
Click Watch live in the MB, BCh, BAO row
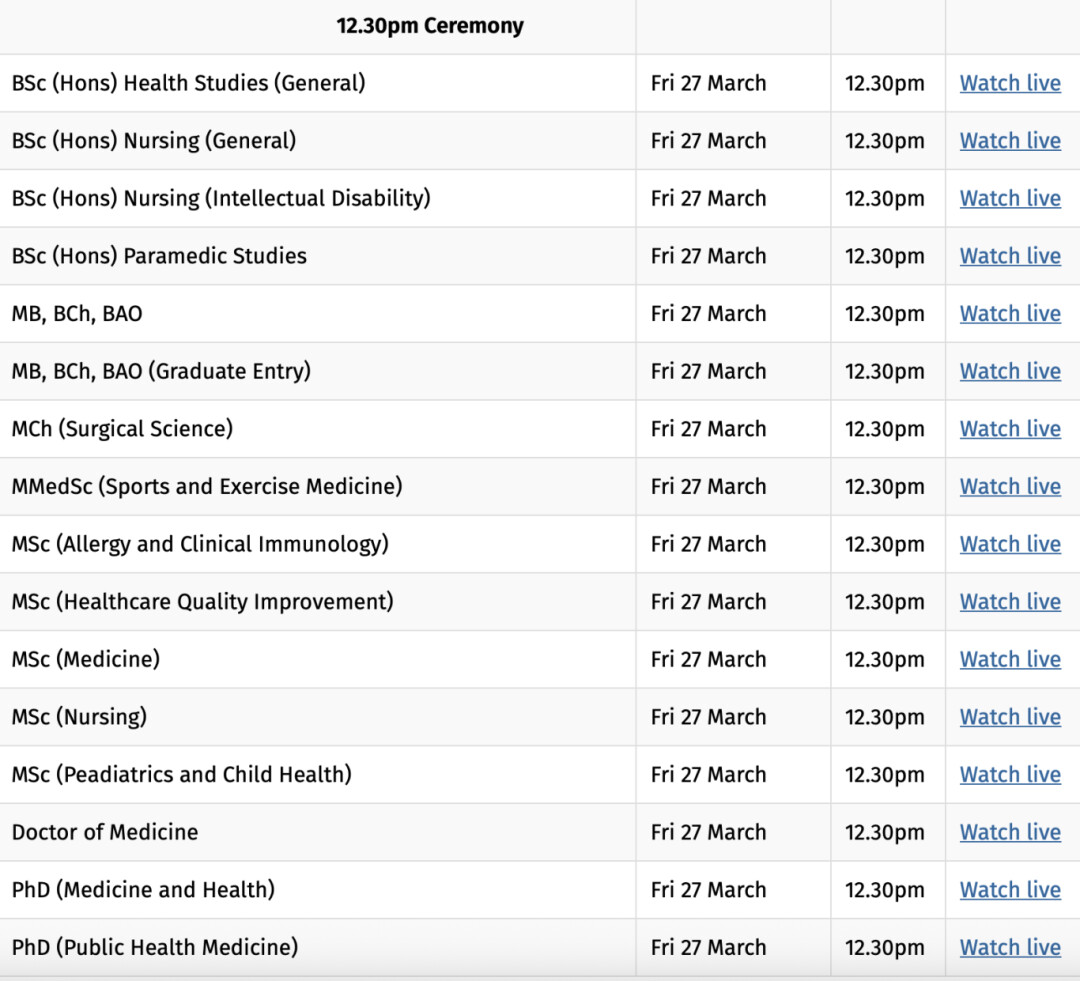(x=1009, y=313)
